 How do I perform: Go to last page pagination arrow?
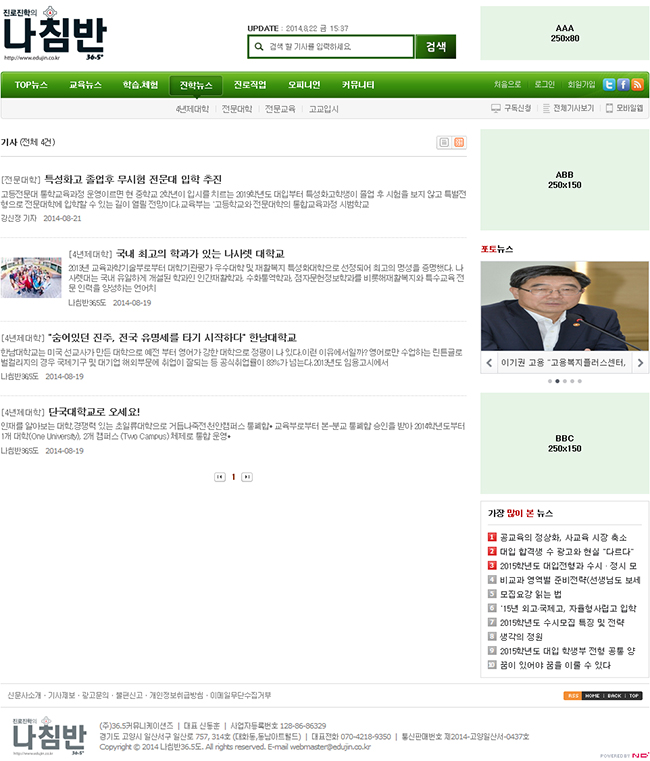(x=247, y=477)
